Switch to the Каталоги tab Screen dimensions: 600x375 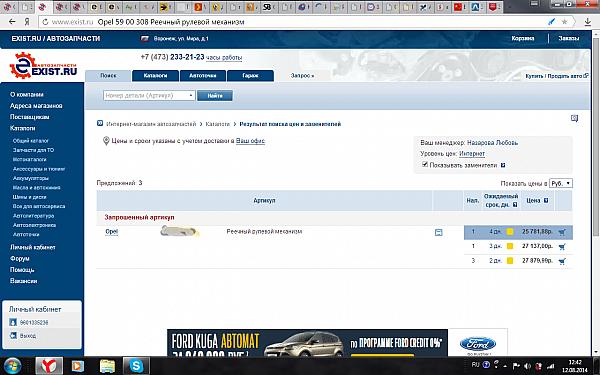point(155,76)
